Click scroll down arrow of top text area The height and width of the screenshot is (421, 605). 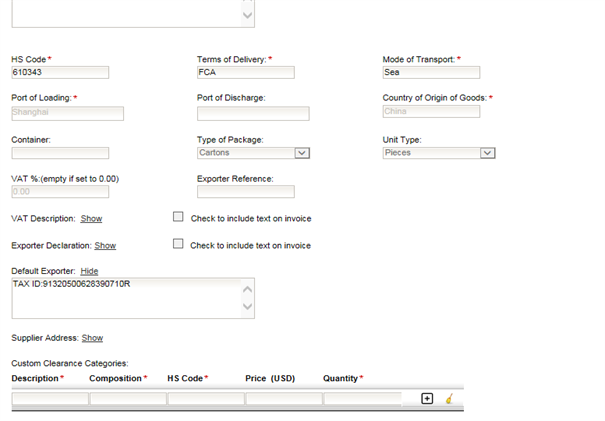point(248,15)
